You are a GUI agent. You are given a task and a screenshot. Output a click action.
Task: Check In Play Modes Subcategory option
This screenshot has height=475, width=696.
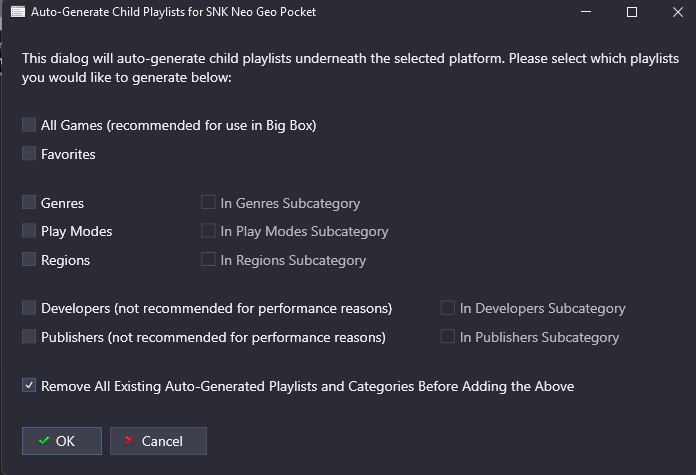click(208, 231)
